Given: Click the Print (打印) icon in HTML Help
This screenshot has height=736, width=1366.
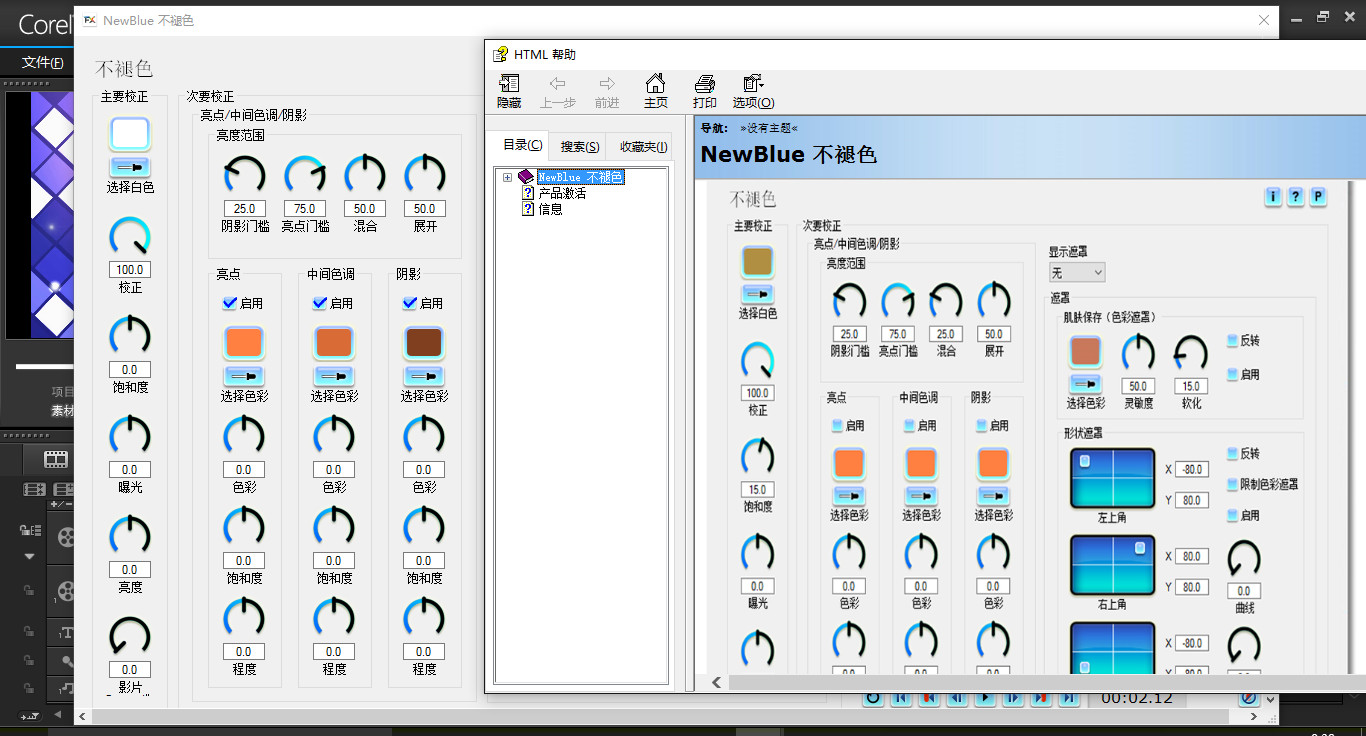Looking at the screenshot, I should pos(705,91).
